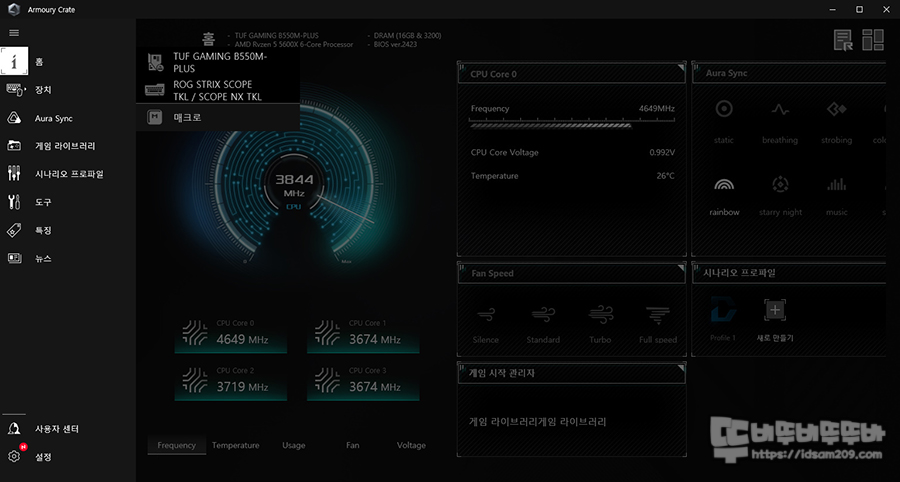Click the dashboard grid layout icon
This screenshot has width=900, height=482.
tap(873, 40)
